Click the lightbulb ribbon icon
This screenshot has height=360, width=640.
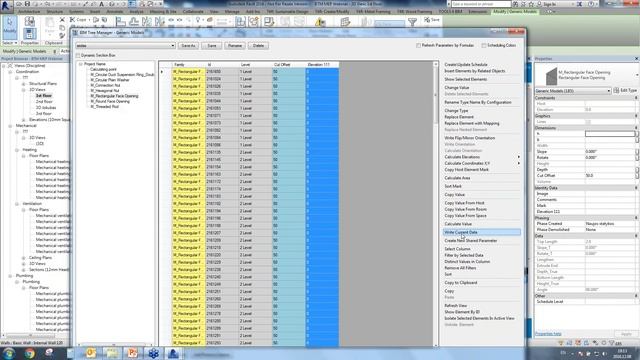tap(198, 20)
